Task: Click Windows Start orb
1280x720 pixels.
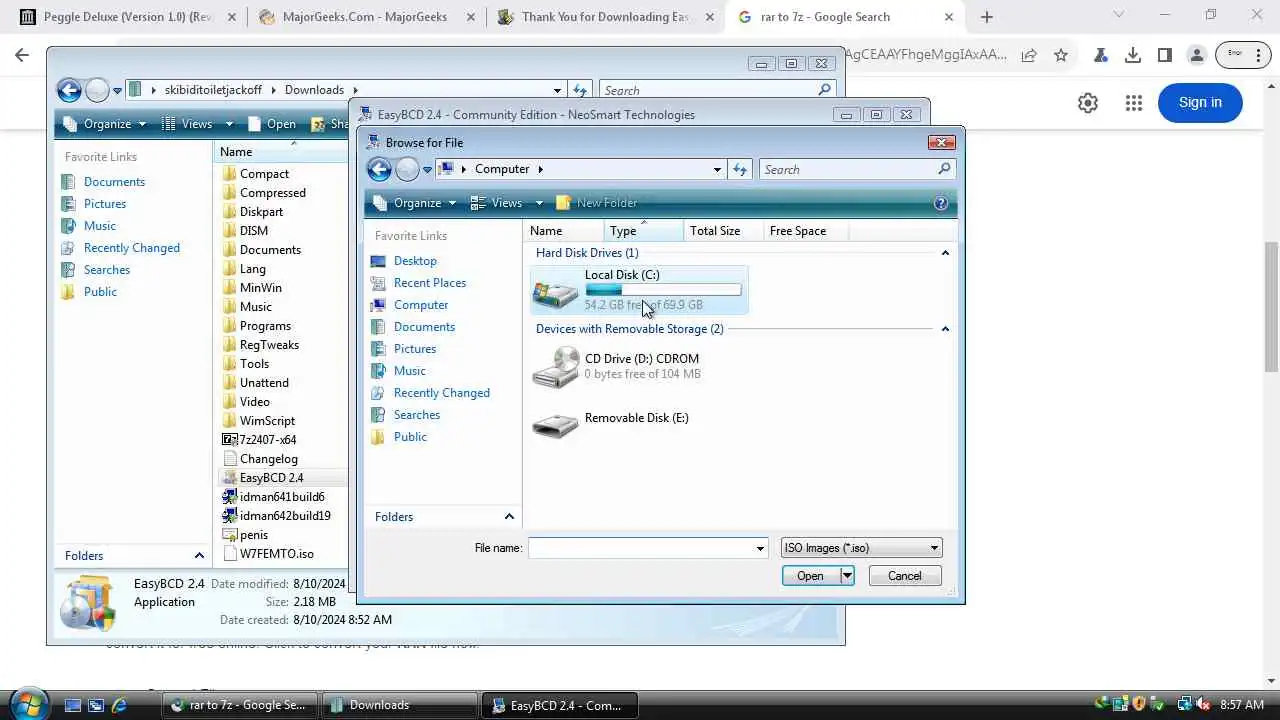Action: point(28,704)
